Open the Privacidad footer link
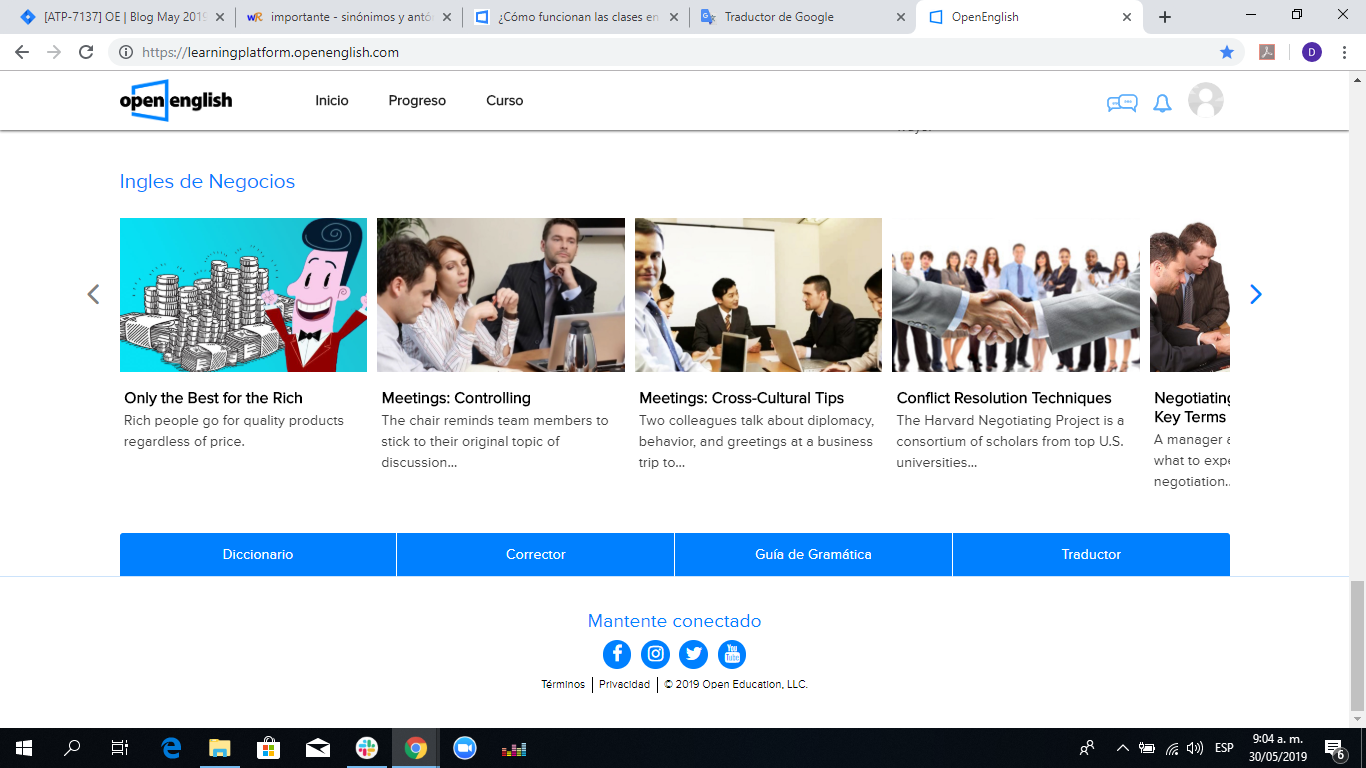This screenshot has width=1366, height=768. pyautogui.click(x=624, y=685)
